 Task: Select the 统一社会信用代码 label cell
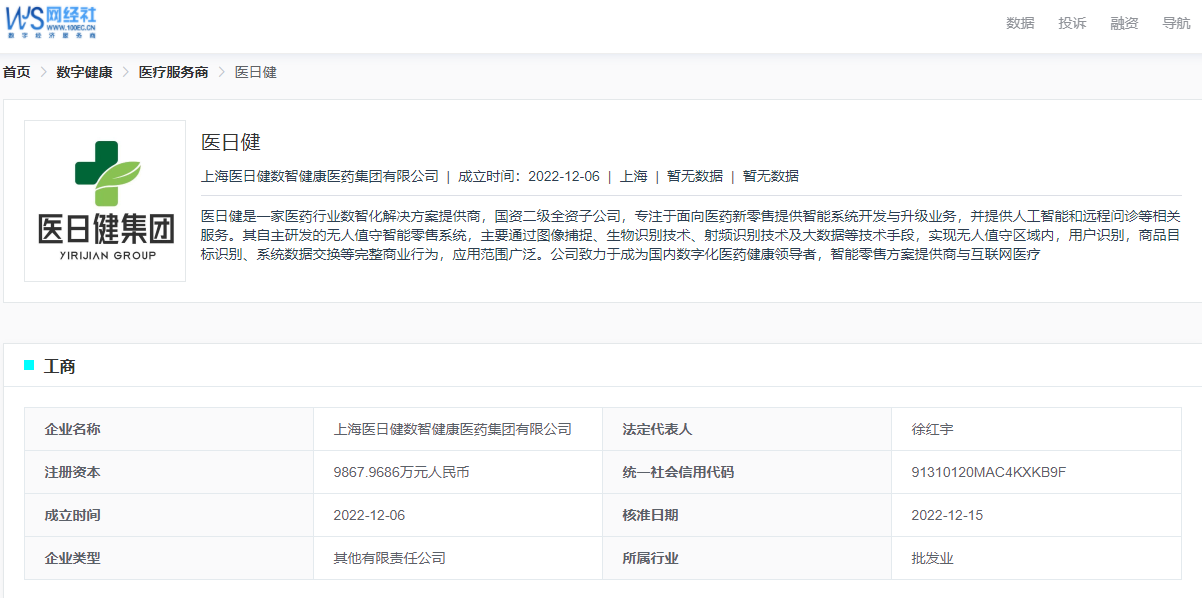pyautogui.click(x=747, y=472)
